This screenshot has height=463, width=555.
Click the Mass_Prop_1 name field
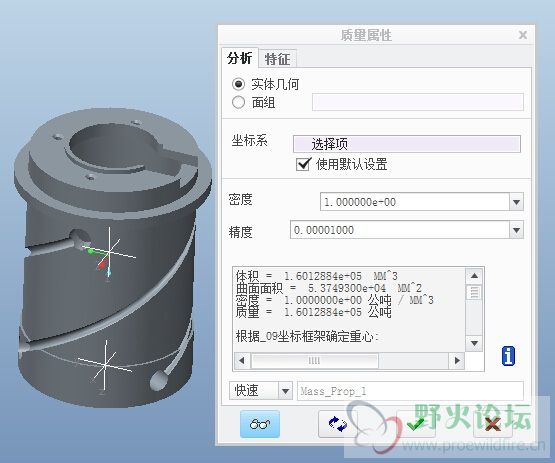pyautogui.click(x=410, y=391)
